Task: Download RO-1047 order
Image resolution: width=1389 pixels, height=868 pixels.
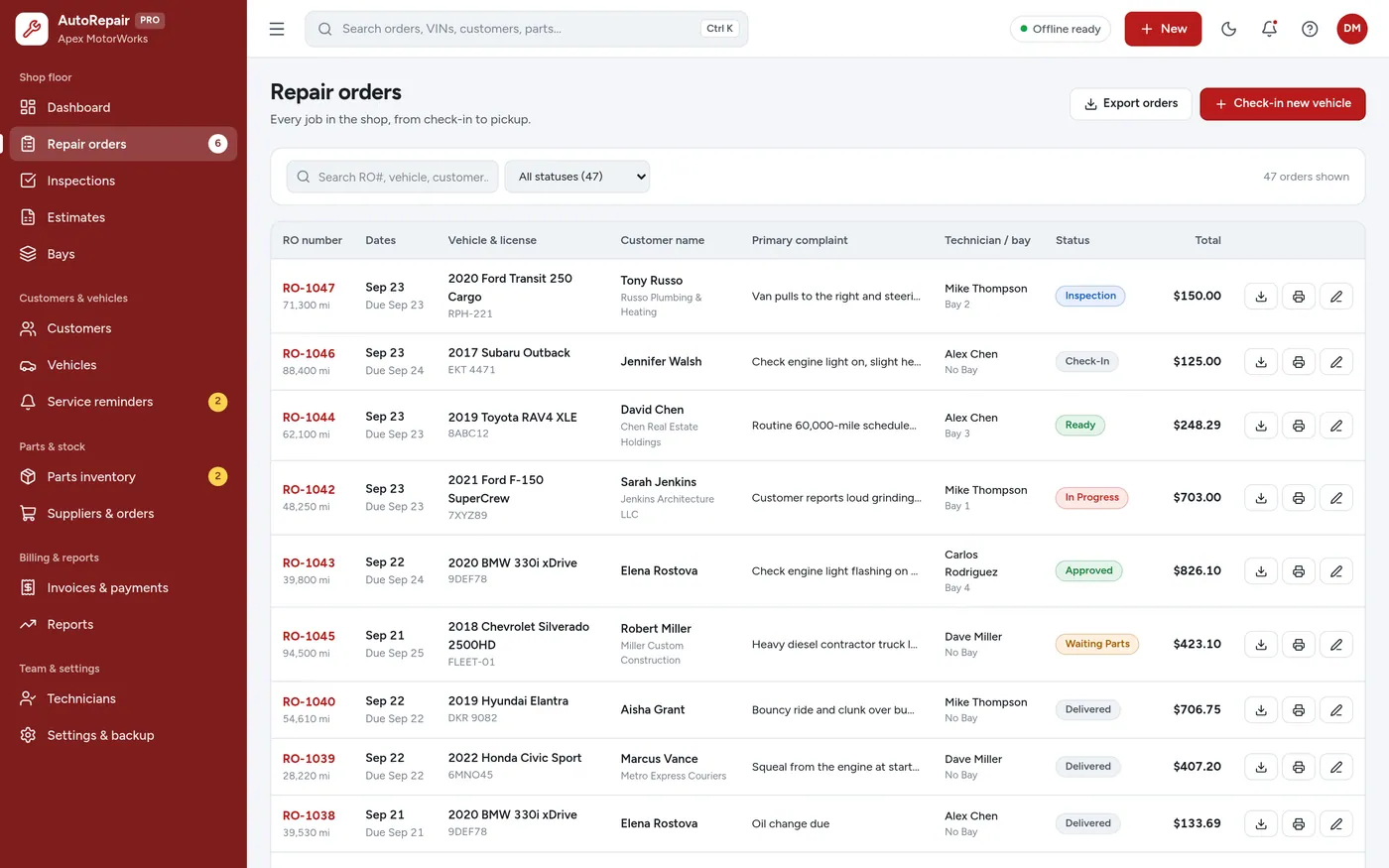Action: tap(1260, 296)
